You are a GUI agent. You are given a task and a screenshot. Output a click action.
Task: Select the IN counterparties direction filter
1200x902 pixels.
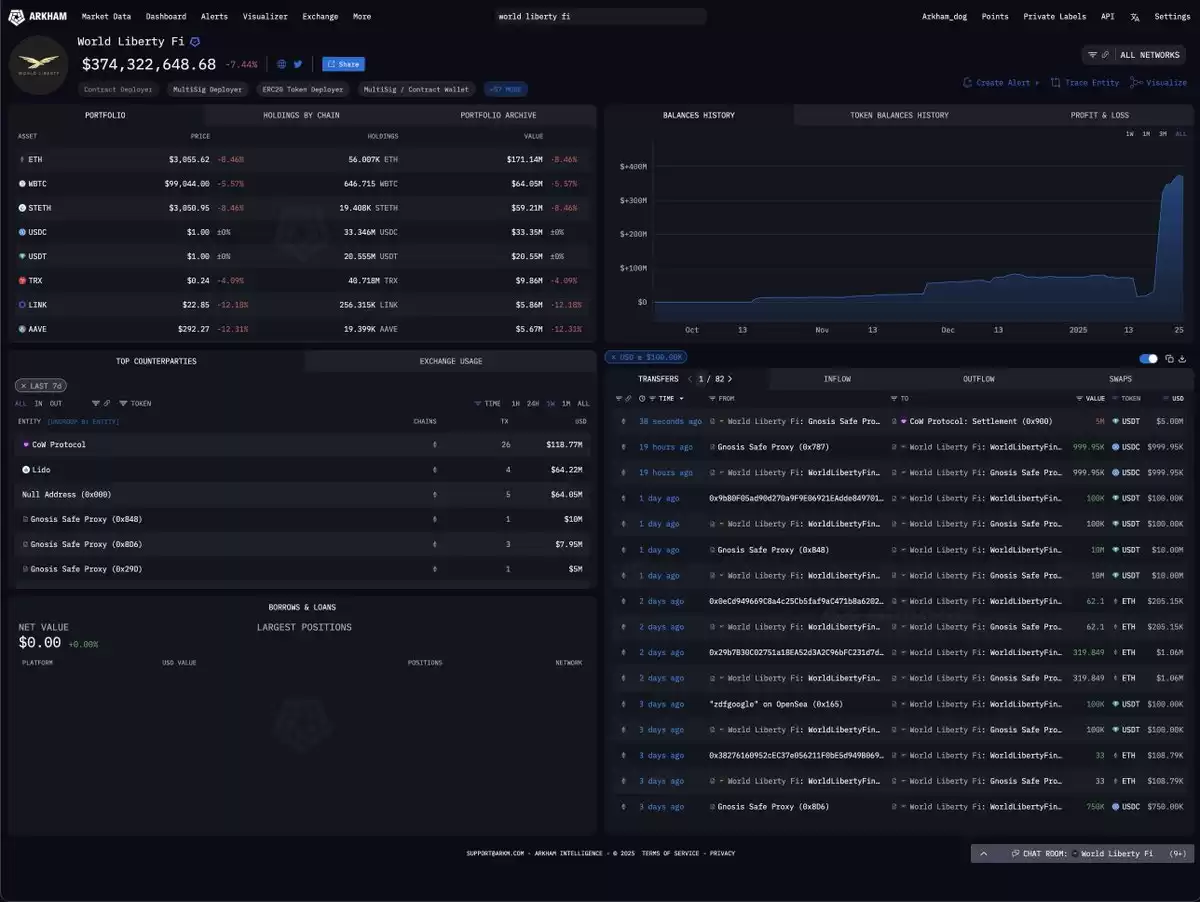pyautogui.click(x=38, y=403)
